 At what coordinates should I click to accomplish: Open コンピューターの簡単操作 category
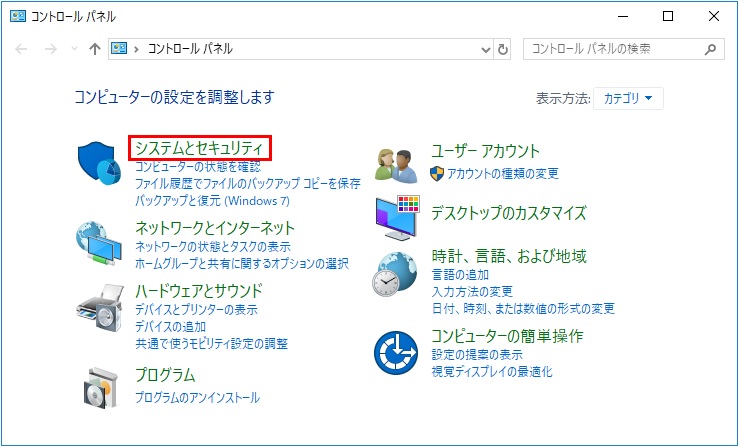point(507,336)
